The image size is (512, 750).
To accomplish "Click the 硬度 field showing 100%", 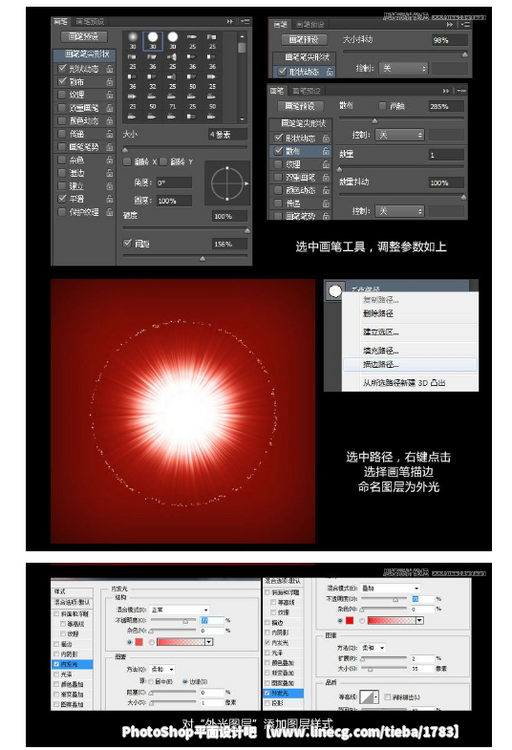I will click(x=229, y=216).
